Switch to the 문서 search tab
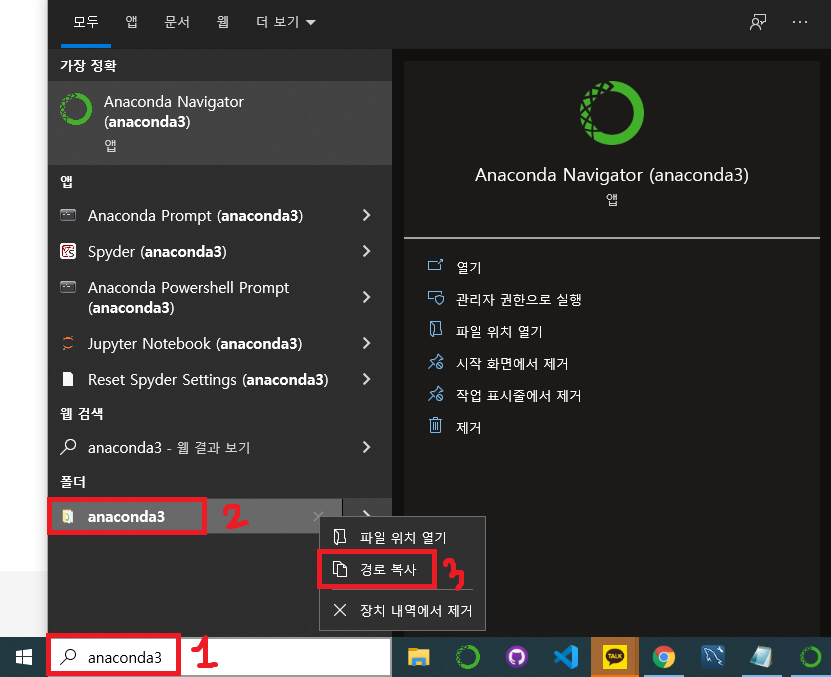Viewport: 831px width, 677px height. 177,22
